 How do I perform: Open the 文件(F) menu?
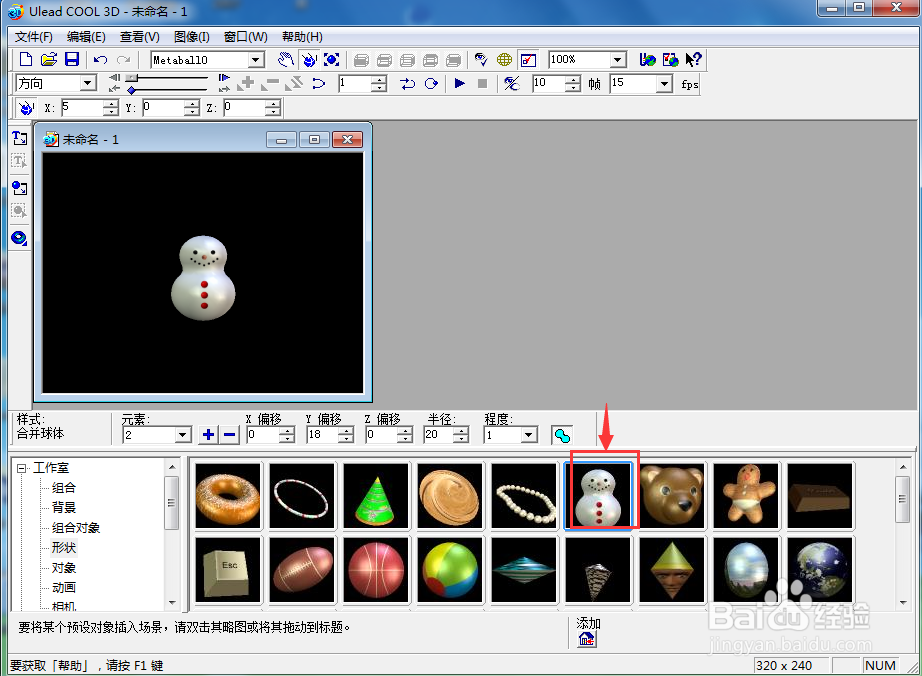(x=34, y=37)
